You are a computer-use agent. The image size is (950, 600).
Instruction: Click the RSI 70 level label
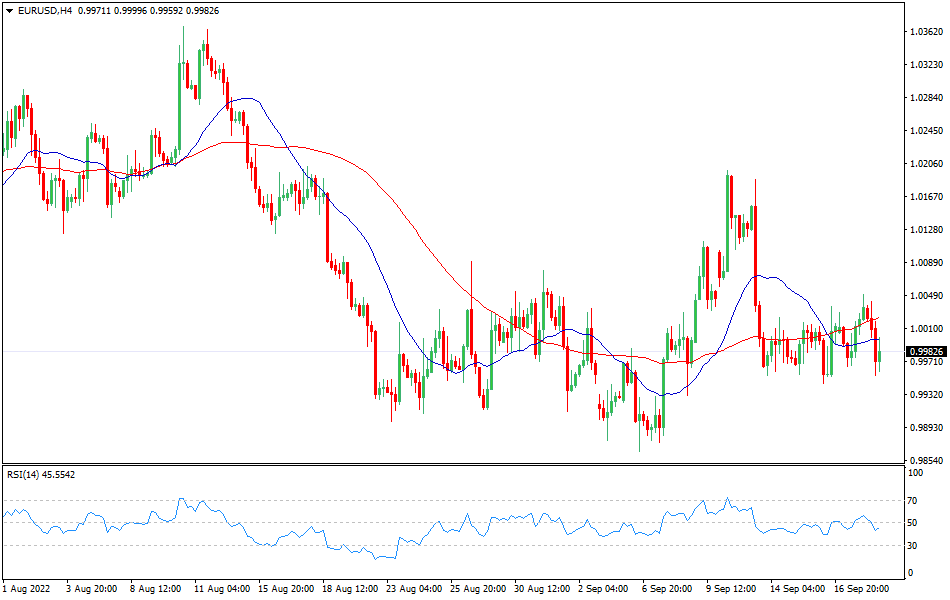point(912,500)
